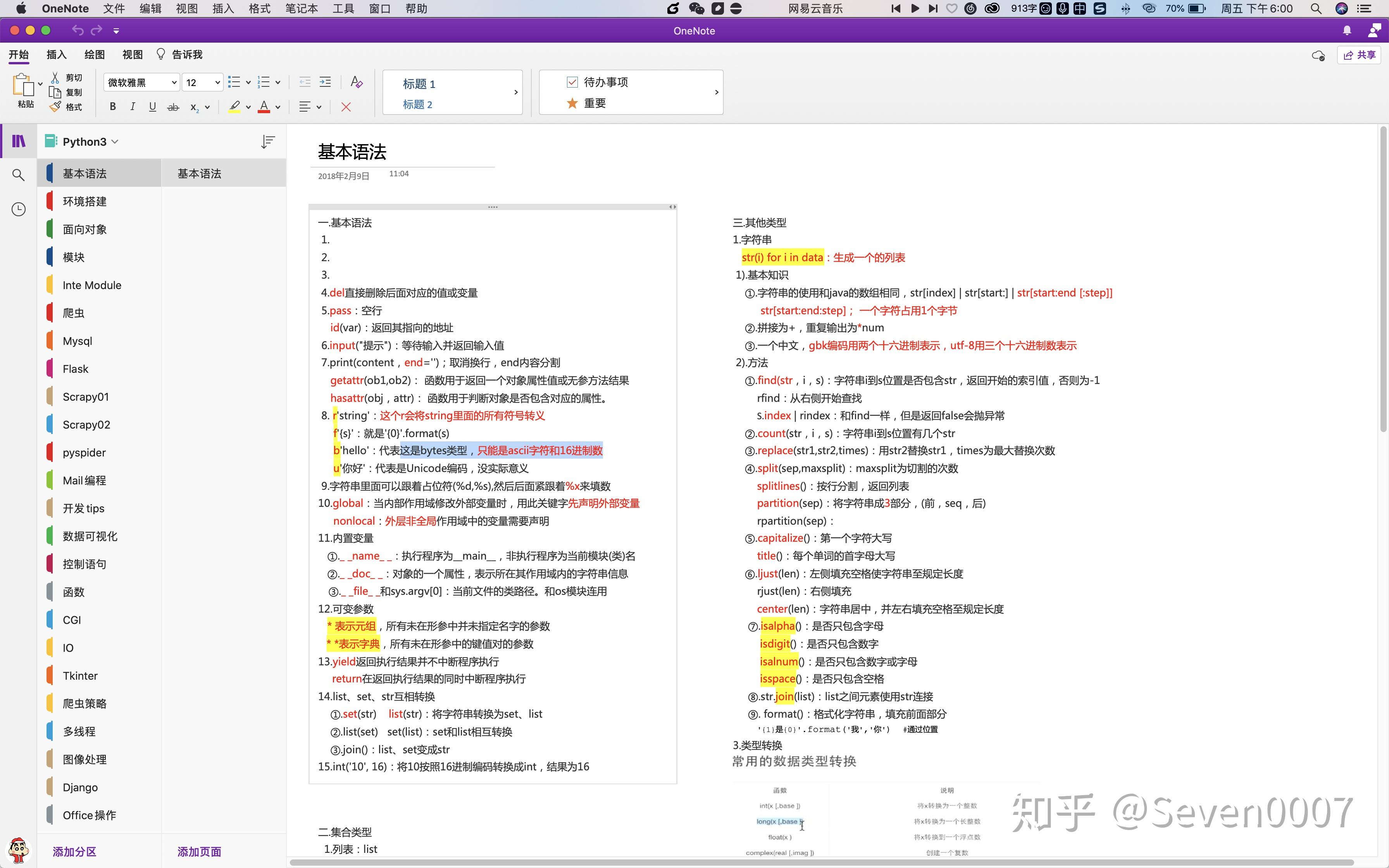Screen dimensions: 1389x868
Task: Click the Cut scissors icon
Action: [55, 77]
